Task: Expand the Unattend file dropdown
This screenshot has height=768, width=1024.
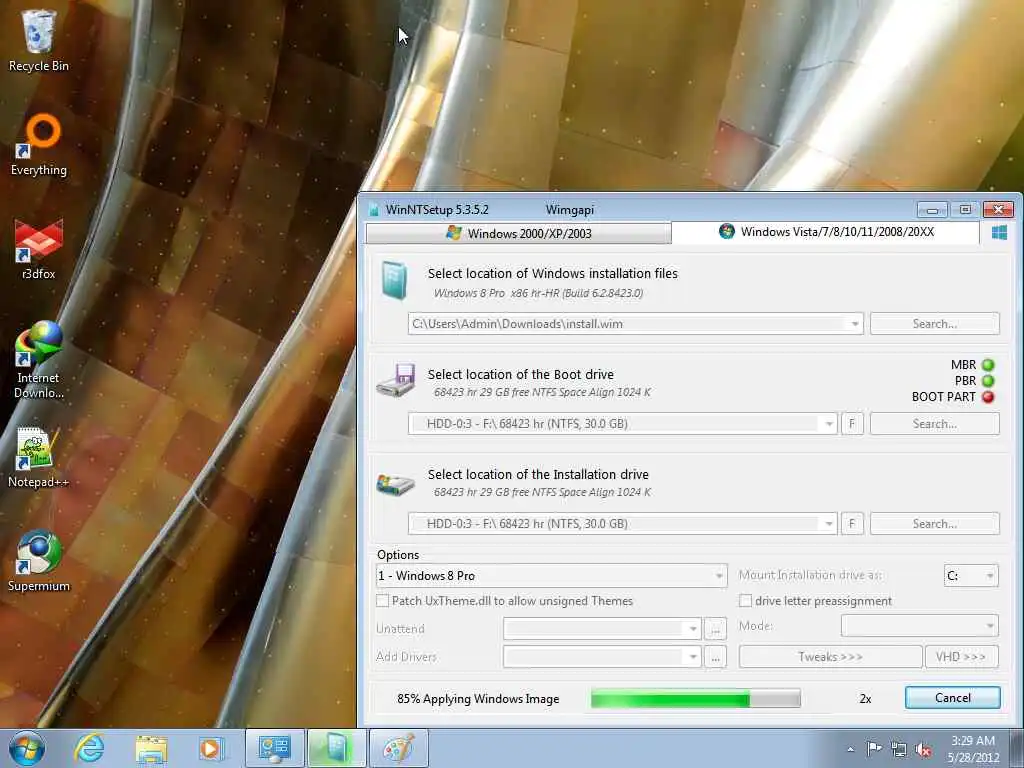Action: click(692, 629)
